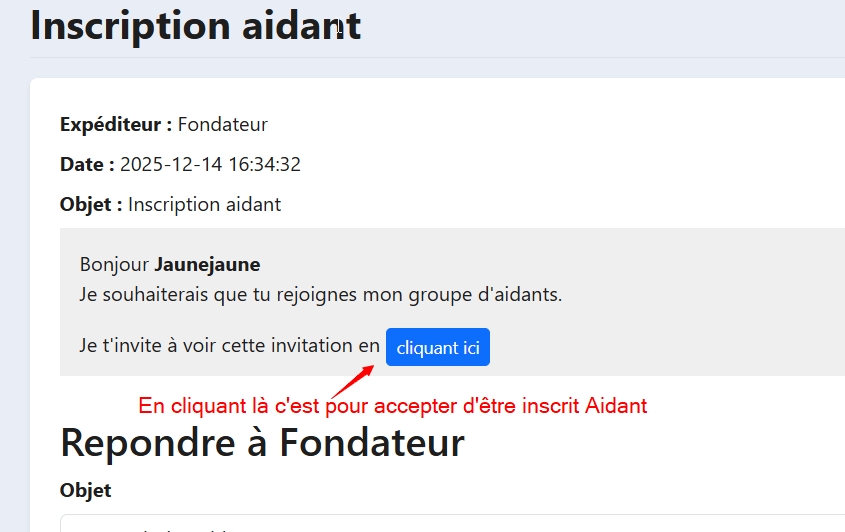Click the word 'Bonjour' in the message

(114, 265)
